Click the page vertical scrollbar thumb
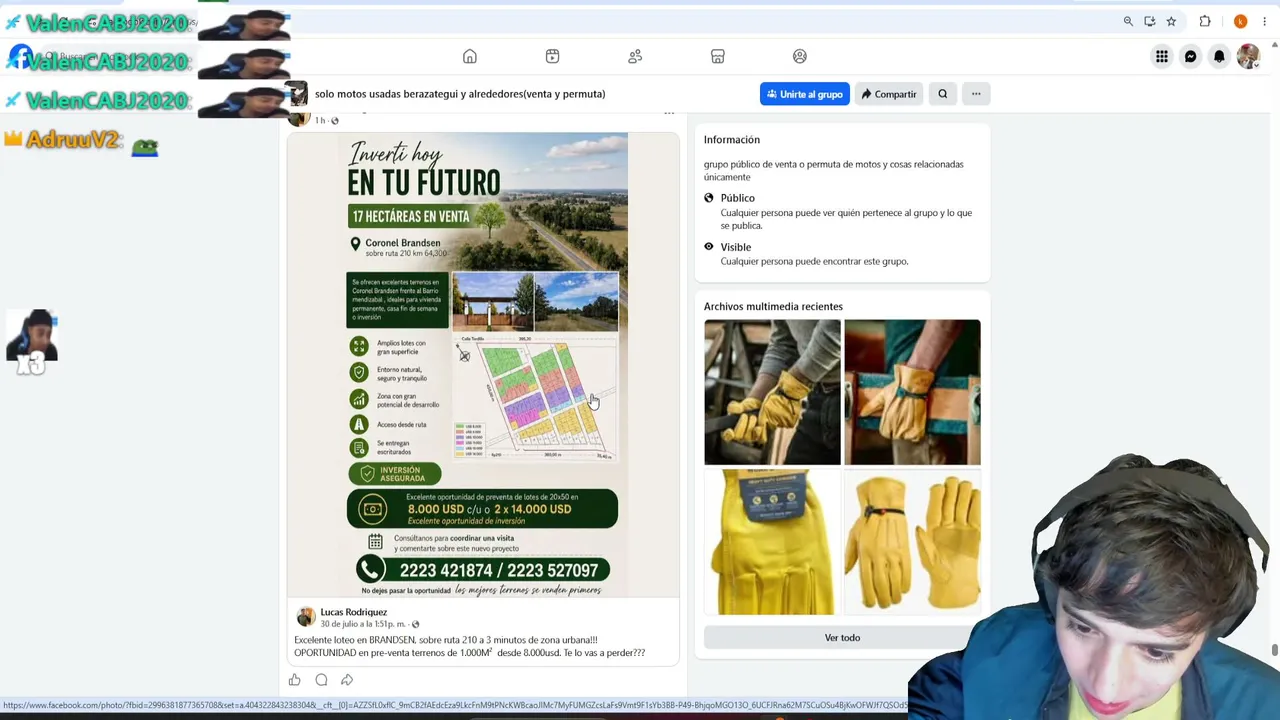Image resolution: width=1280 pixels, height=720 pixels. (1274, 651)
